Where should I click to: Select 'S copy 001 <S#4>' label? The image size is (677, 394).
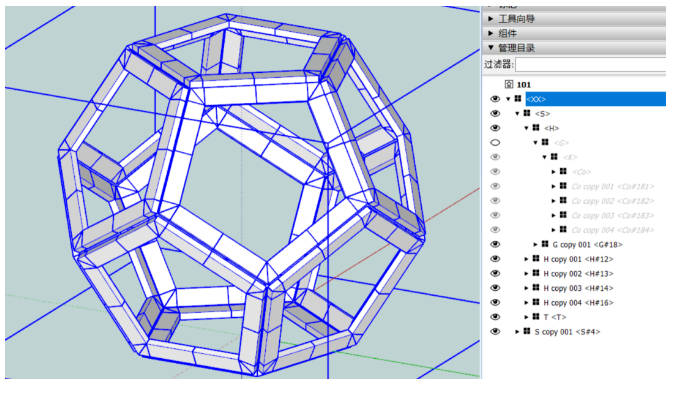pyautogui.click(x=567, y=332)
